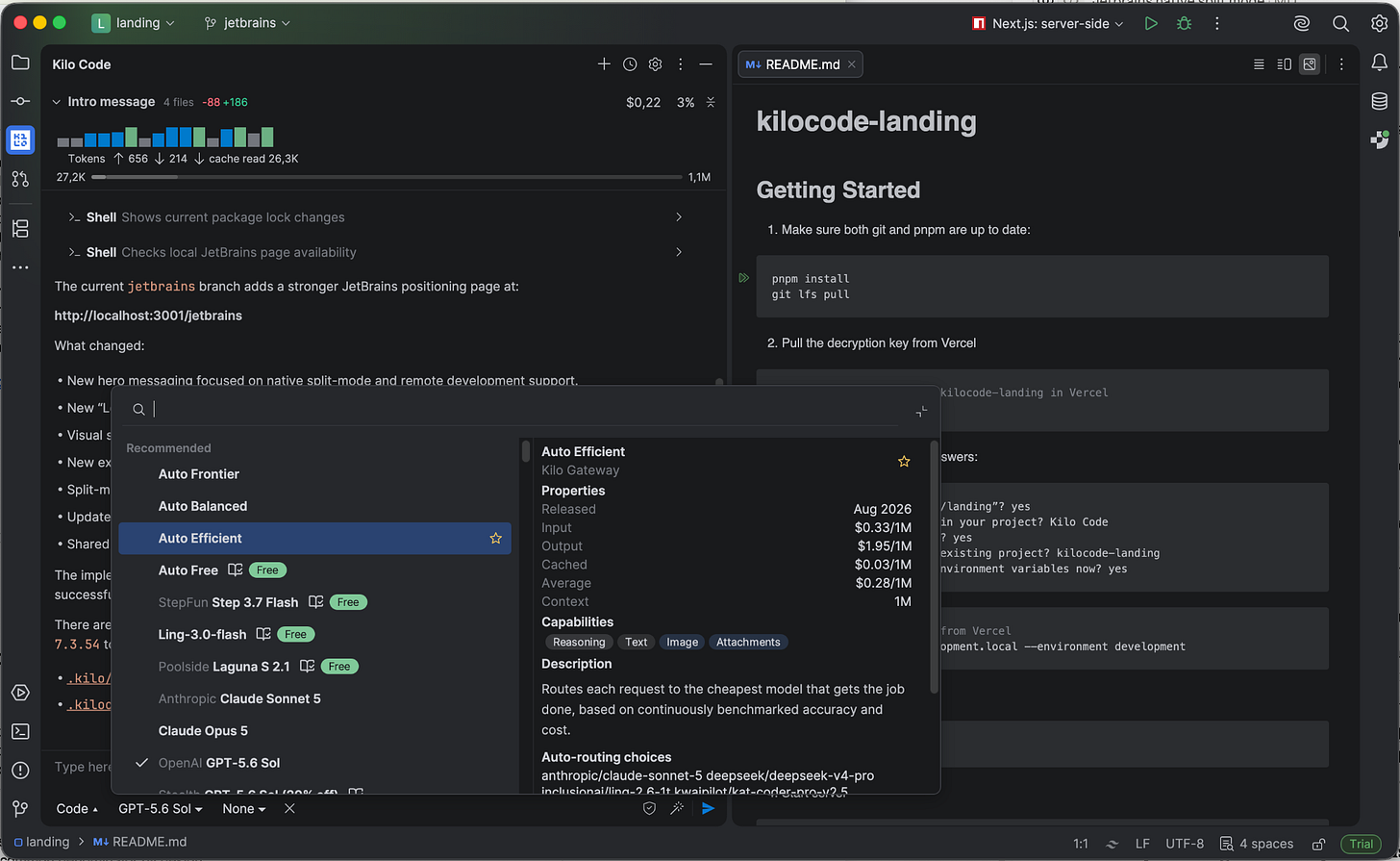
Task: Toggle the file read-only lock
Action: click(1320, 844)
